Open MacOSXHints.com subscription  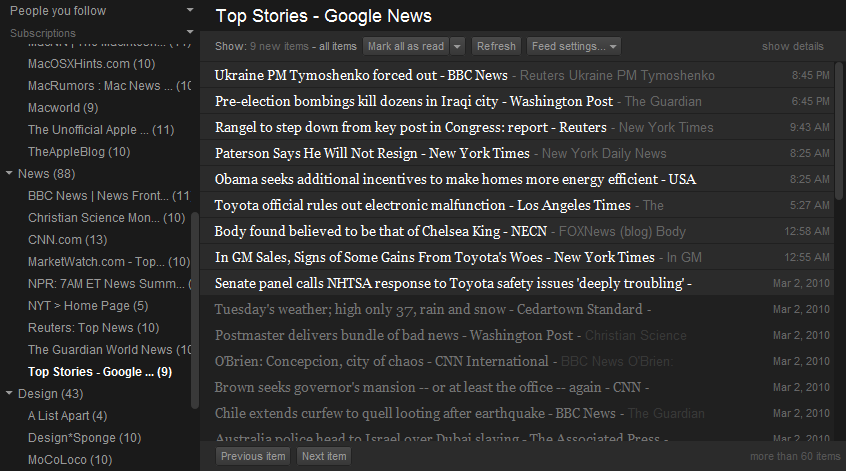[92, 64]
